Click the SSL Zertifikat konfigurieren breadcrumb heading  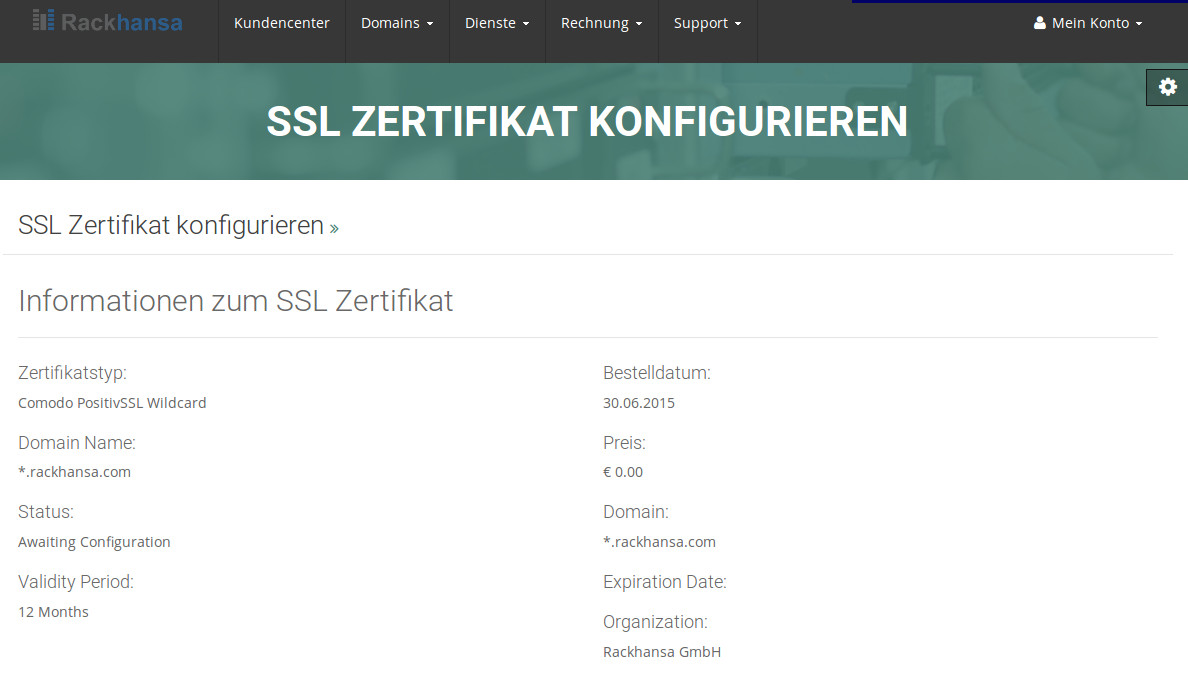171,225
